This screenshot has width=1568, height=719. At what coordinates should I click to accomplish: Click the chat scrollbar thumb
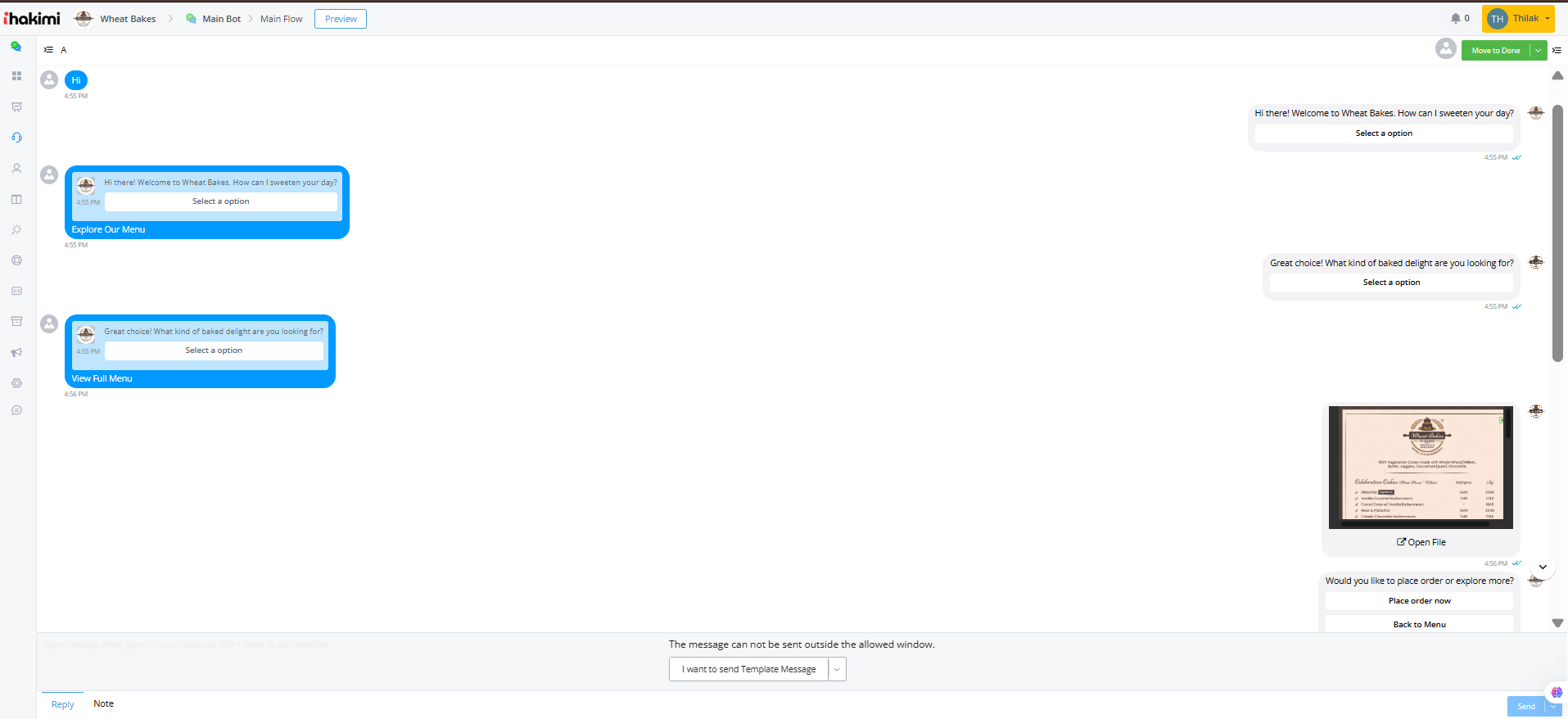[1557, 233]
